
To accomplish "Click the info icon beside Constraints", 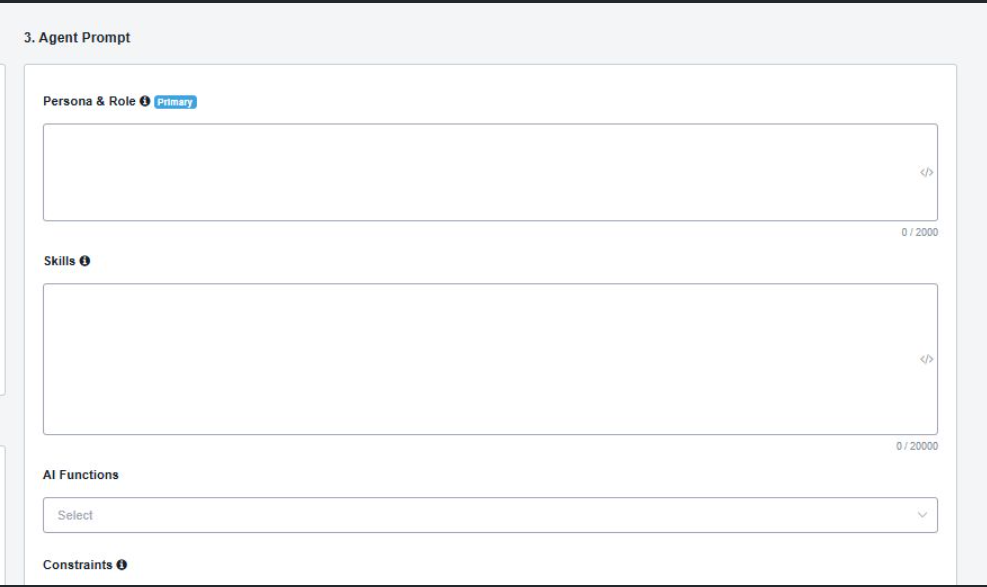I will pyautogui.click(x=121, y=564).
